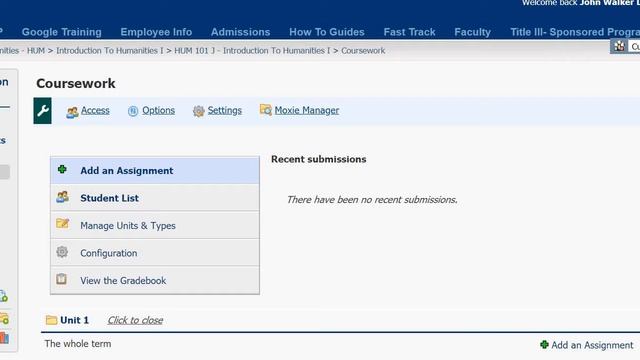The height and width of the screenshot is (360, 640).
Task: Click green plus icon in Add an Assignment row
Action: point(62,169)
